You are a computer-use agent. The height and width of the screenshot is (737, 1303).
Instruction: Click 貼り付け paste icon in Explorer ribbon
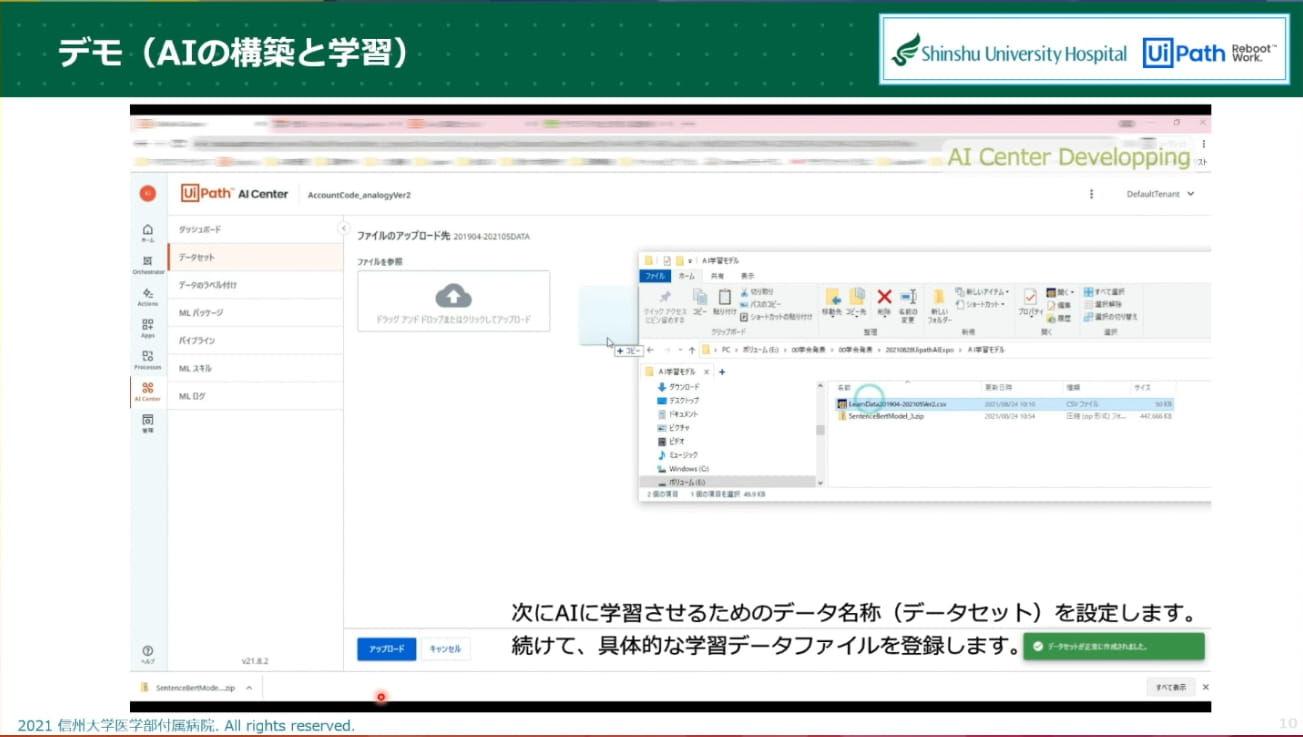click(x=725, y=298)
